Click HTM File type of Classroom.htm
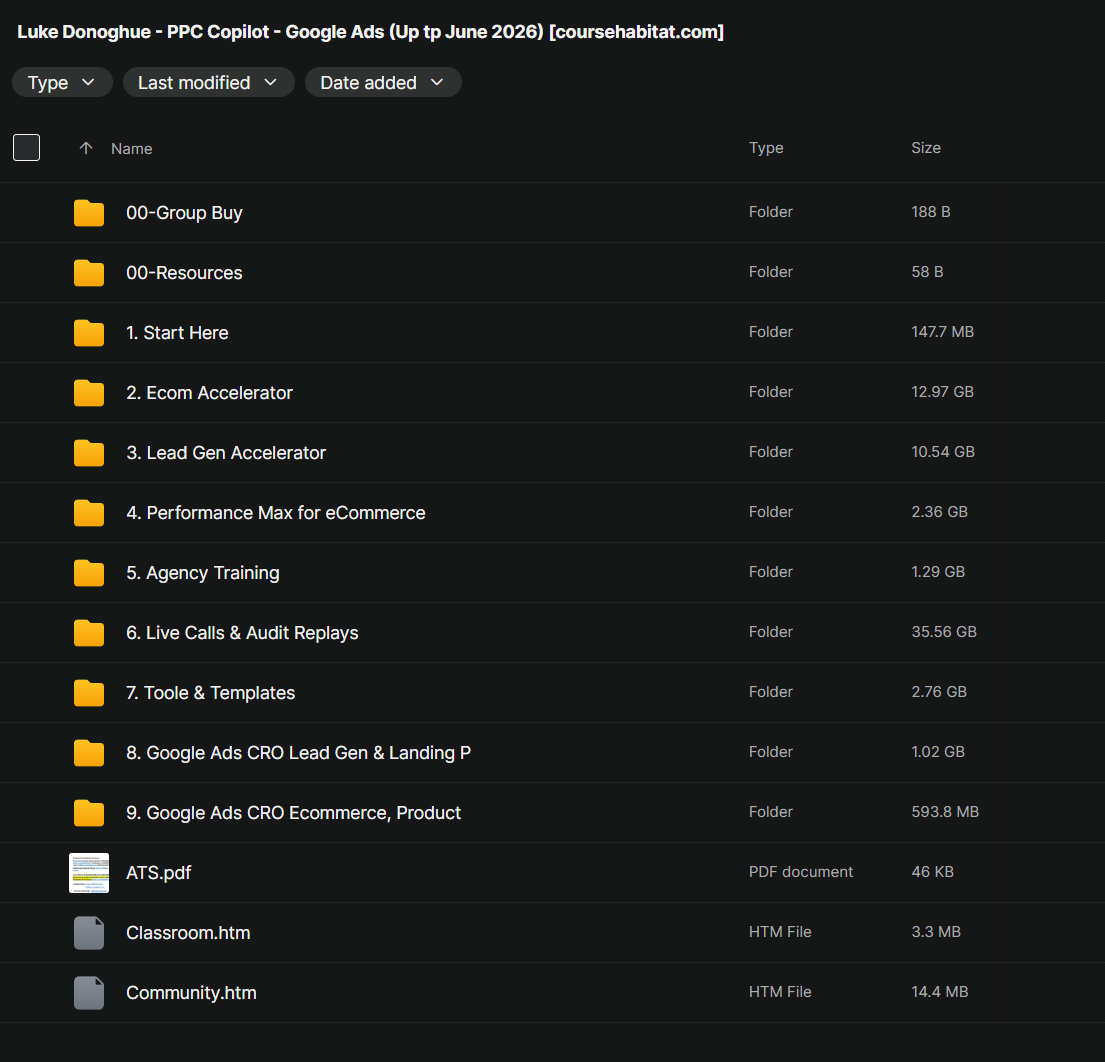This screenshot has width=1105, height=1062. pyautogui.click(x=780, y=932)
